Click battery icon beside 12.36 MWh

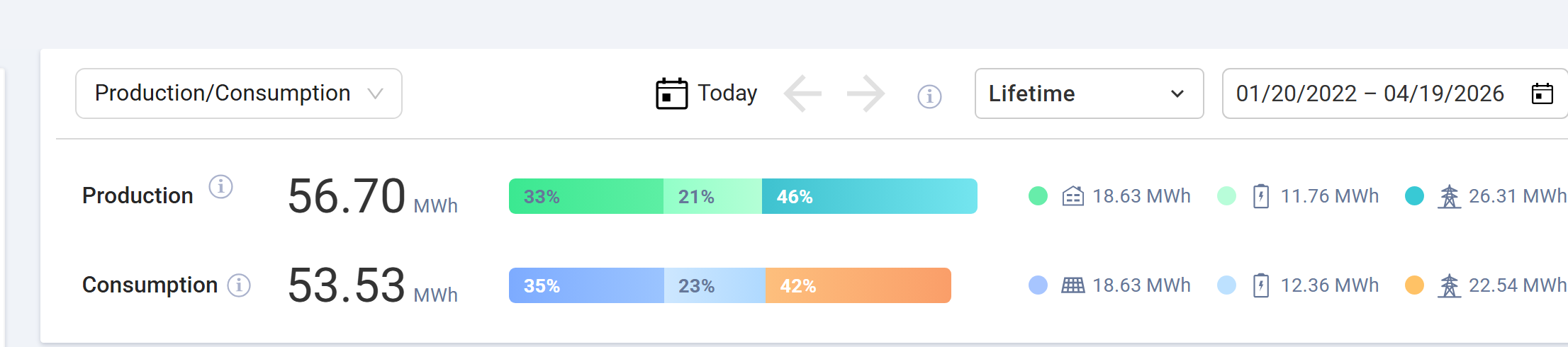1260,285
